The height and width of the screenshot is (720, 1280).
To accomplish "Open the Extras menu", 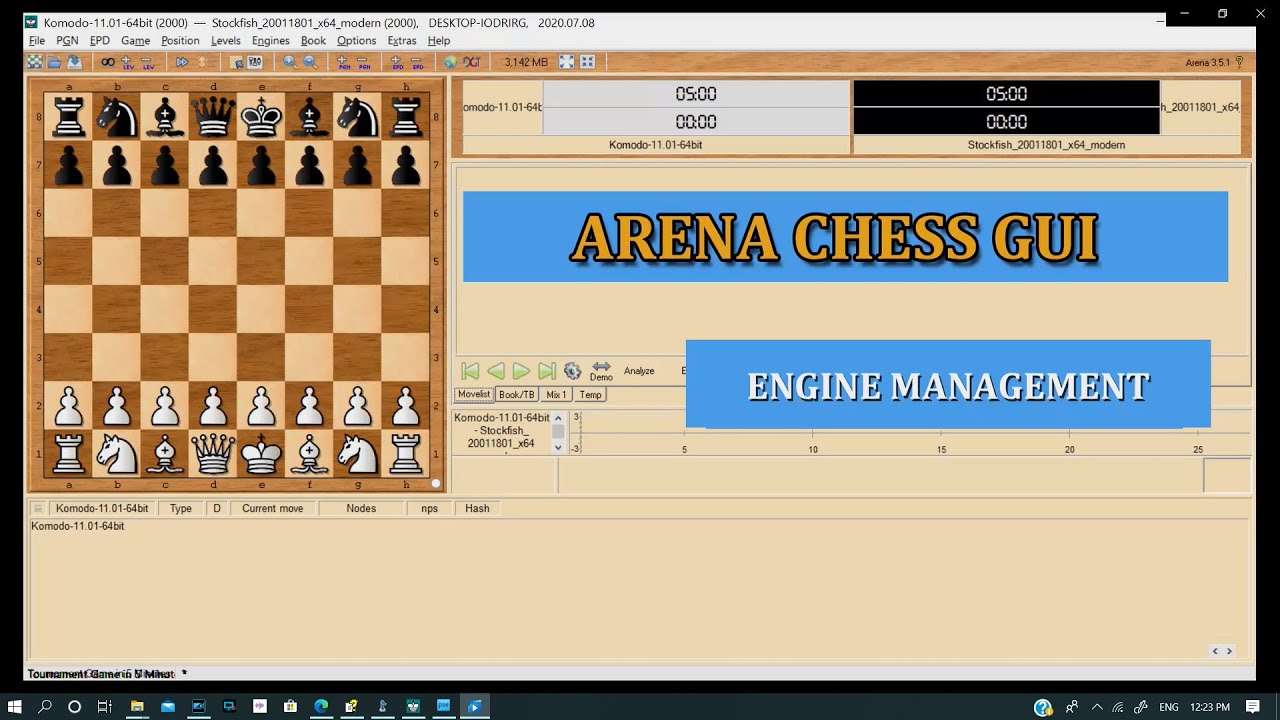I will point(402,41).
